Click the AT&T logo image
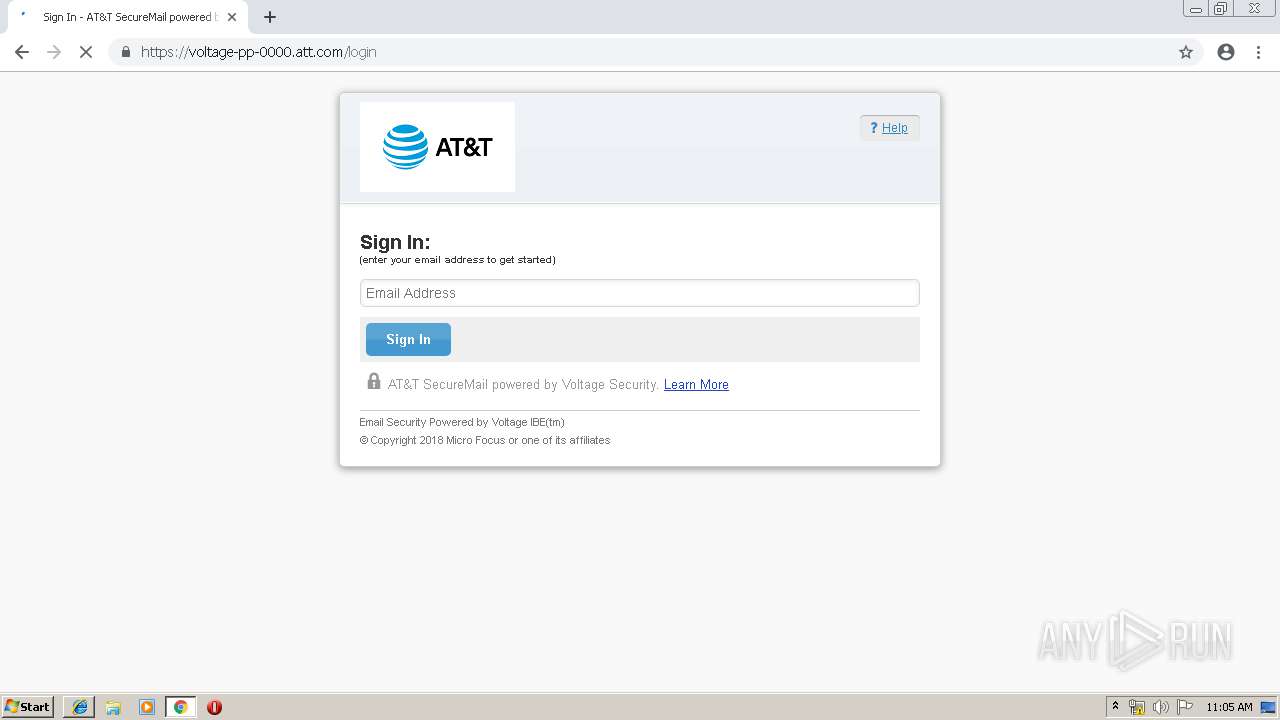 point(437,147)
